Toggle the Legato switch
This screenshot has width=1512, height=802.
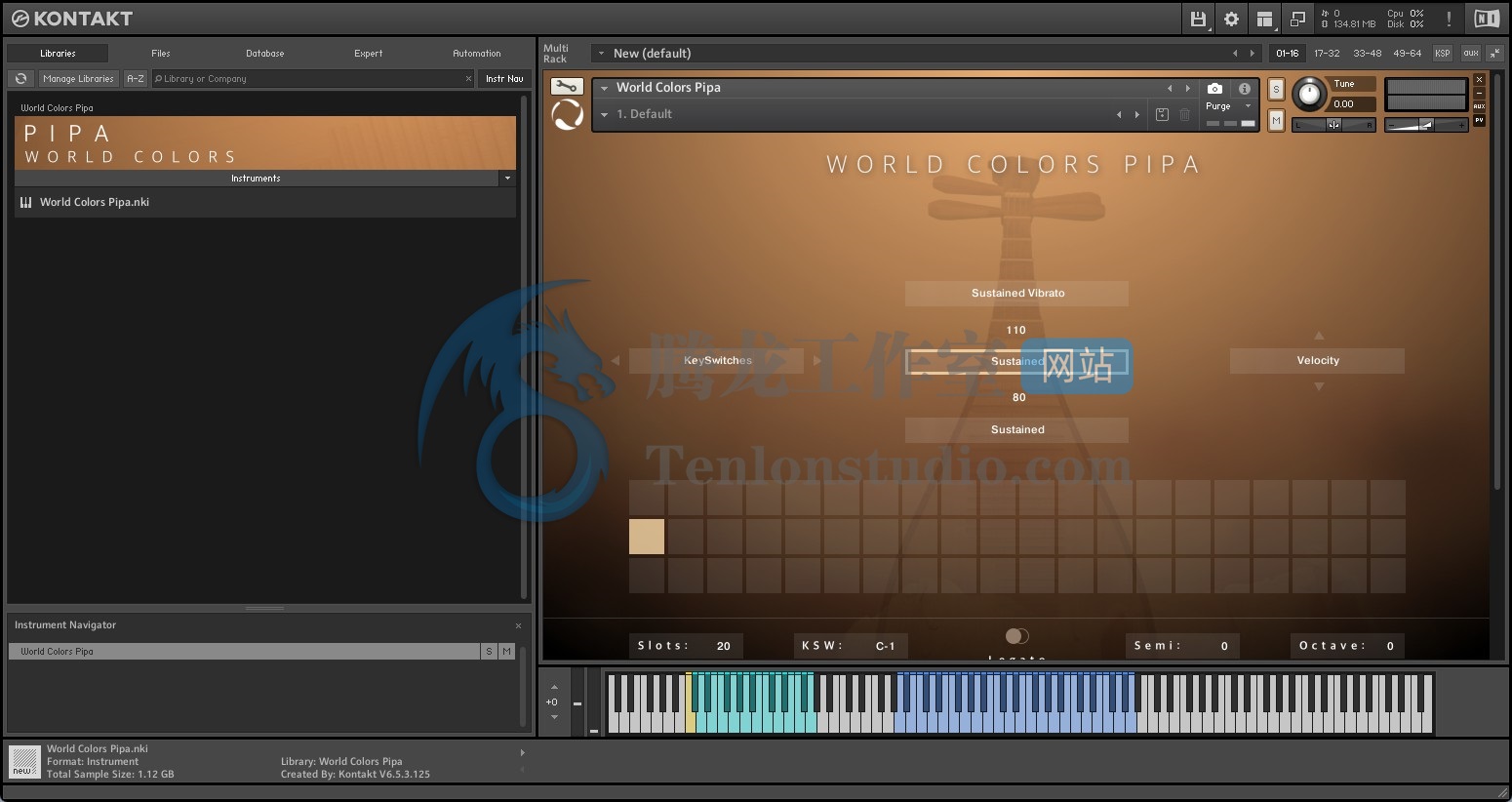[1016, 636]
